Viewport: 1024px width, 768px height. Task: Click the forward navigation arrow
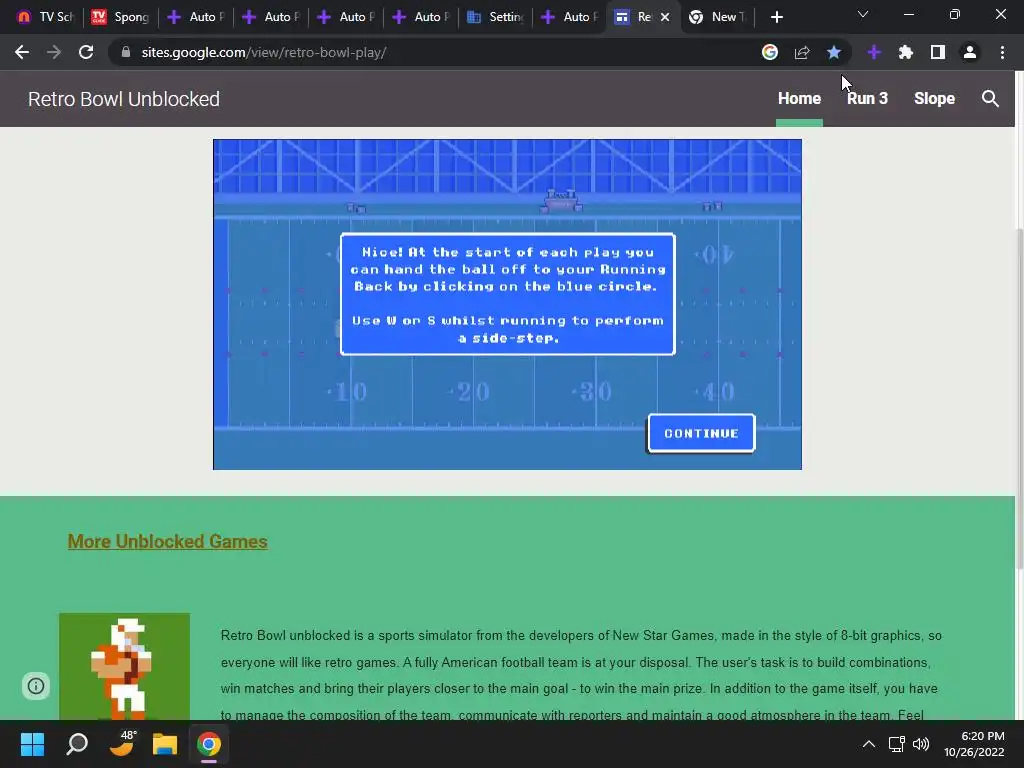tap(54, 52)
